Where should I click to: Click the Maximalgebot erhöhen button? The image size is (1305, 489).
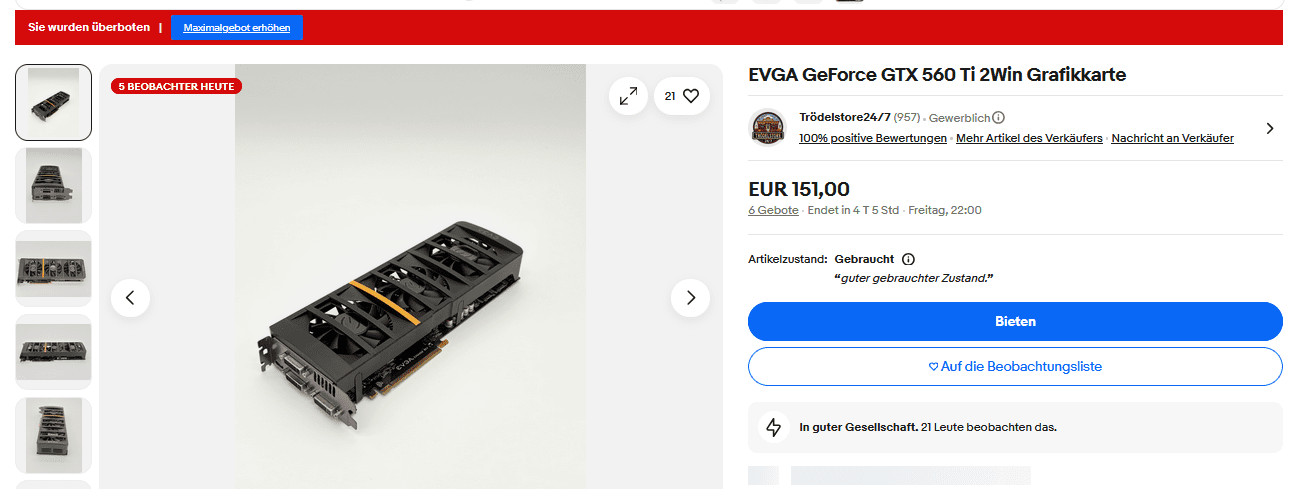(237, 28)
